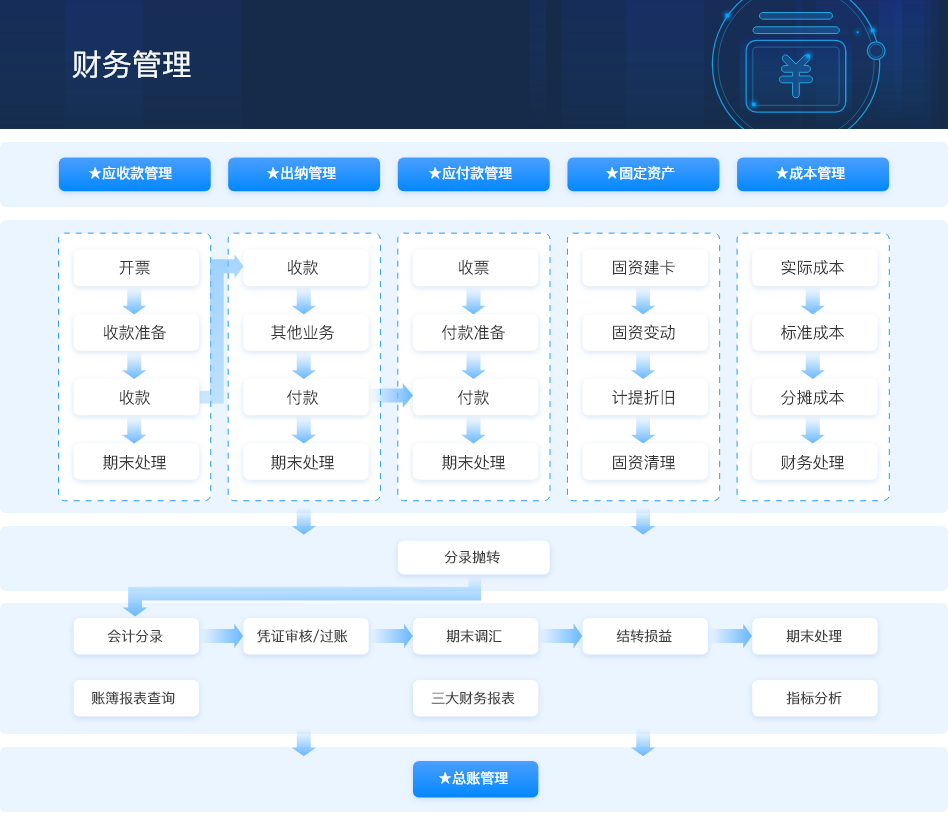Select 其他业务 step box
Screen dimensions: 948x824
point(305,333)
